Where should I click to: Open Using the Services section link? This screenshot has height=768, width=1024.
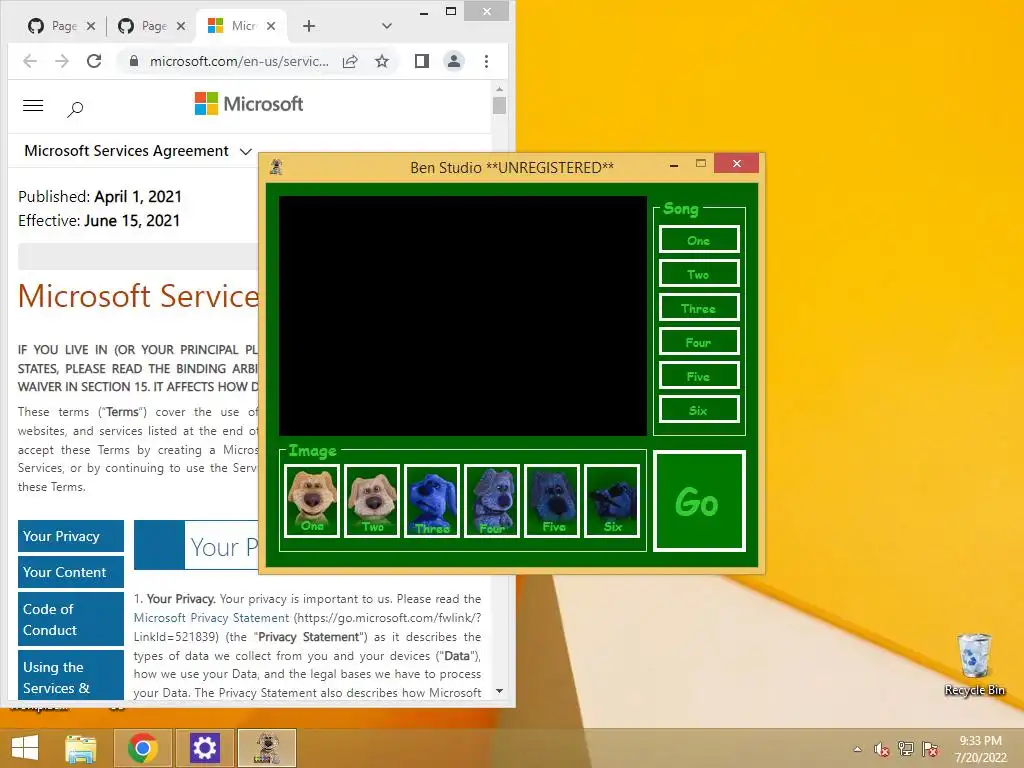pos(71,675)
